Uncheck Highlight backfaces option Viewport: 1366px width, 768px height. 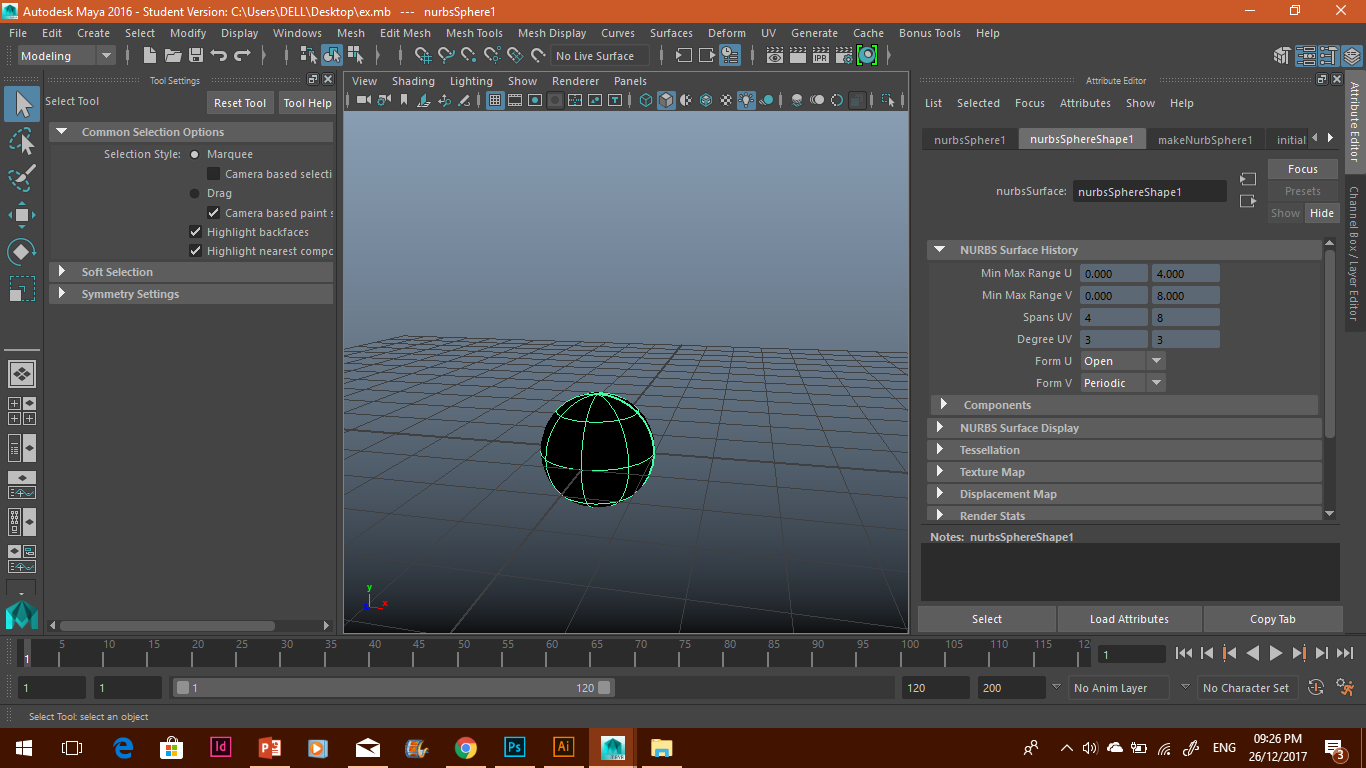[x=196, y=232]
